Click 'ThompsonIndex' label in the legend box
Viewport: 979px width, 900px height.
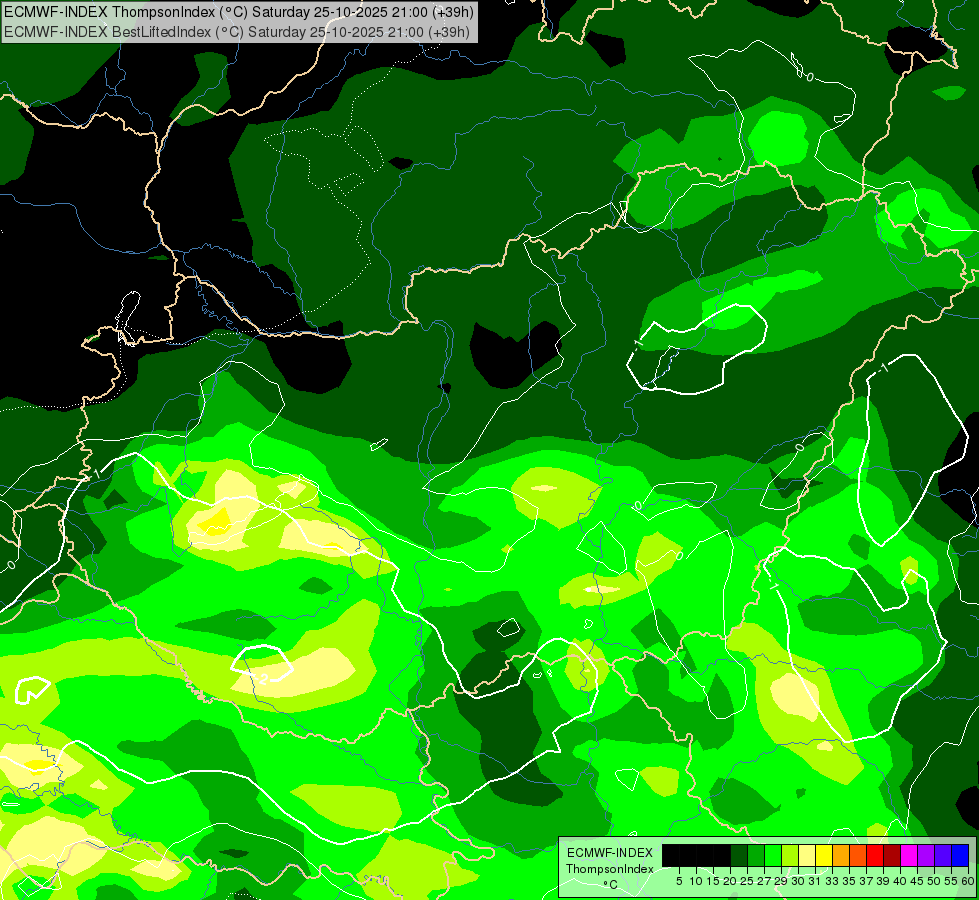coord(610,869)
